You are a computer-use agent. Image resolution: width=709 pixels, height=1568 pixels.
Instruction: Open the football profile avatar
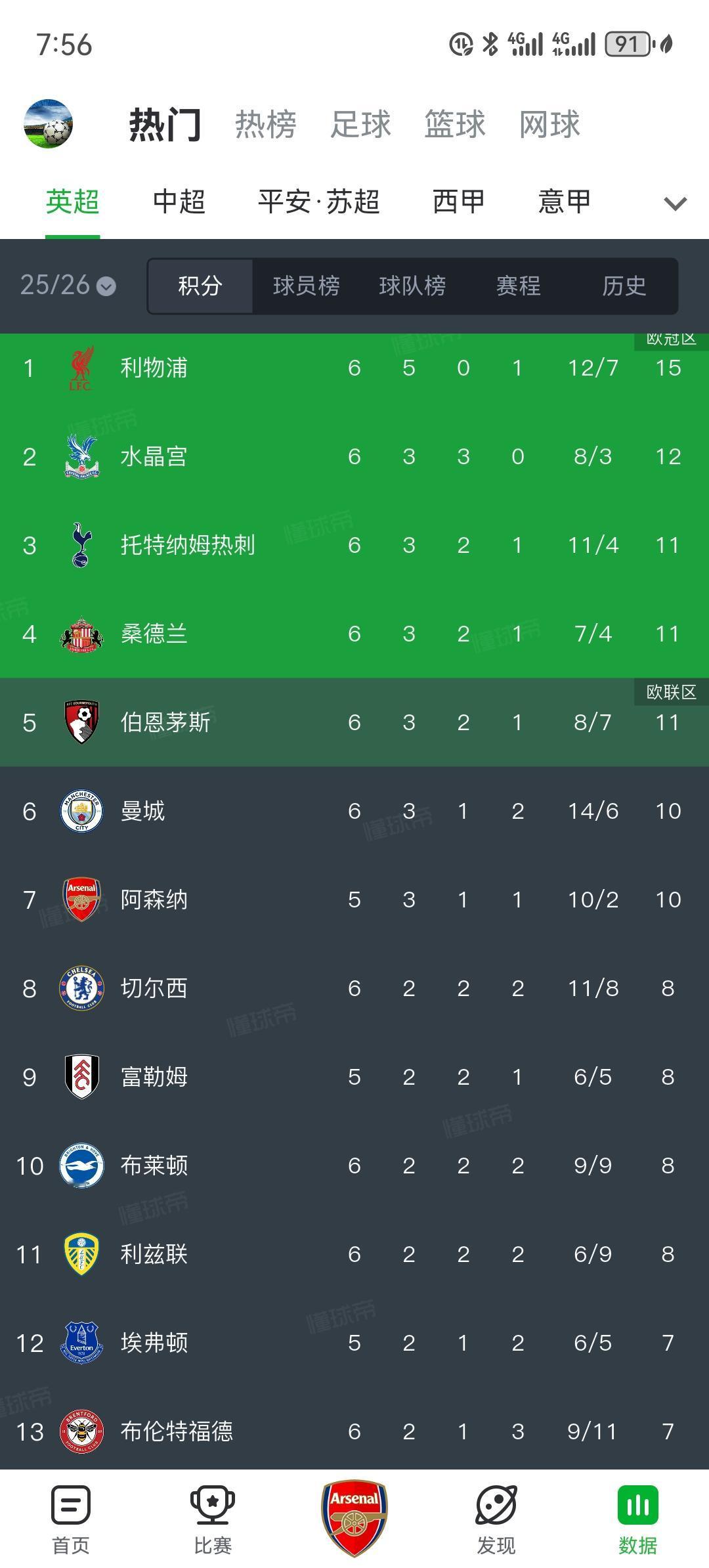tap(48, 123)
